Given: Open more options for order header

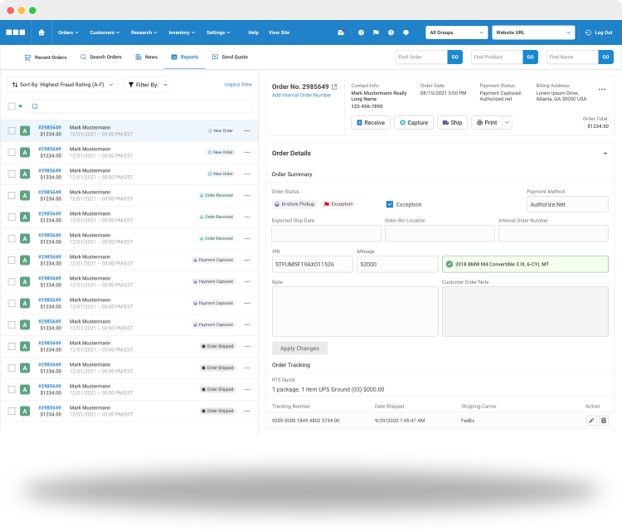Looking at the screenshot, I should tap(602, 89).
